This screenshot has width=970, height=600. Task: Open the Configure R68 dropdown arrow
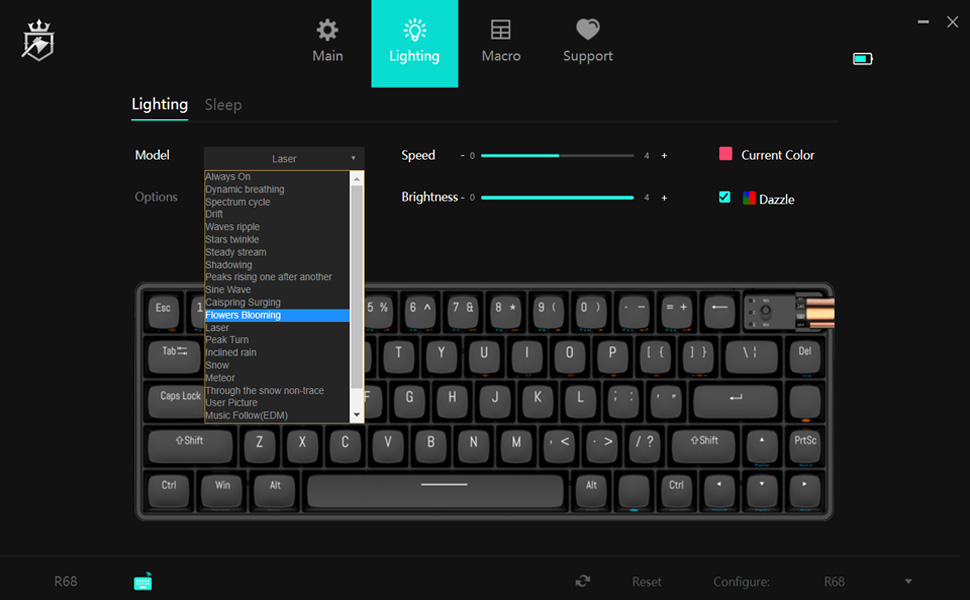[908, 581]
